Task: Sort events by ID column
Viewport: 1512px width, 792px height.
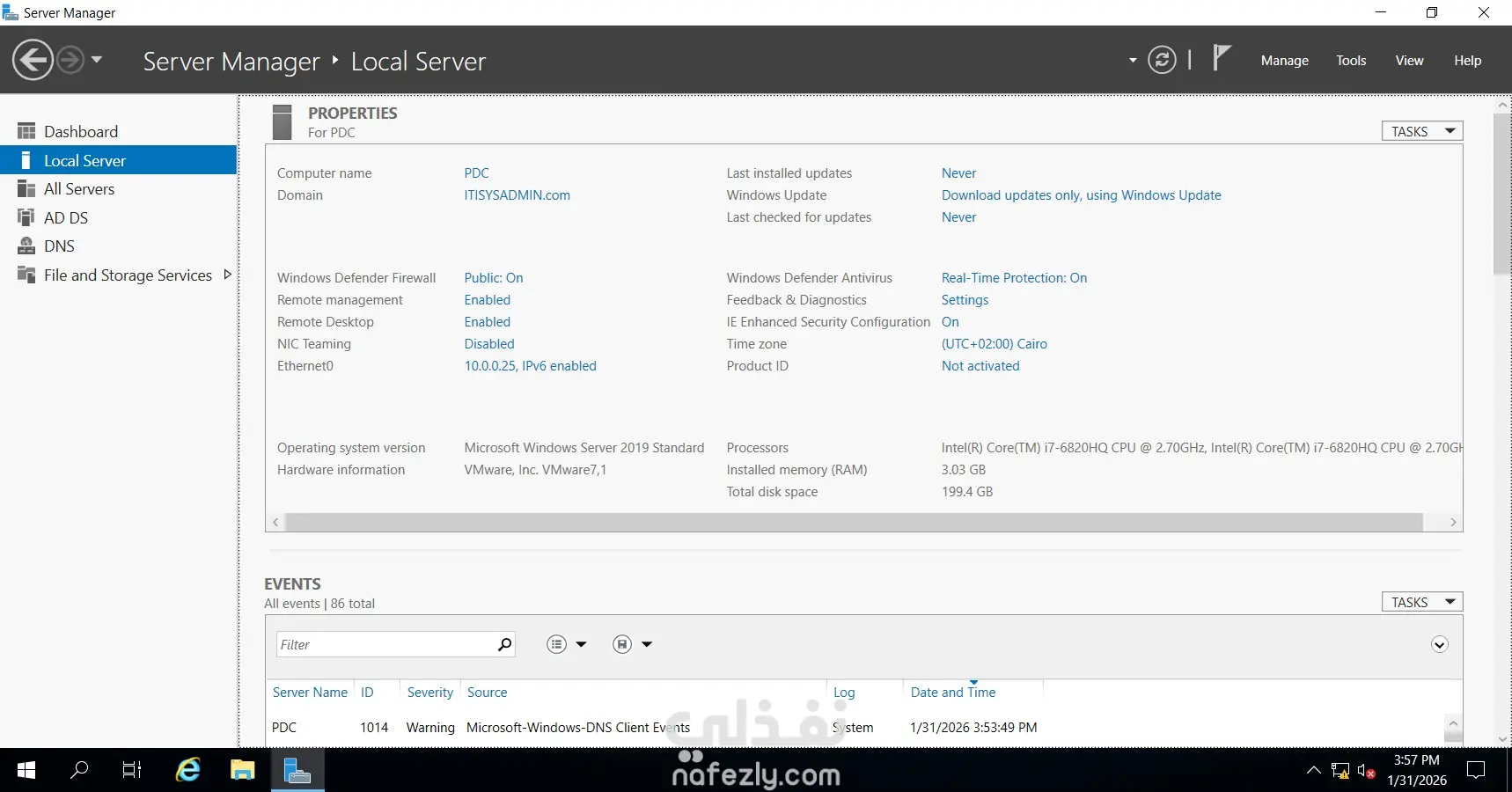Action: 367,693
